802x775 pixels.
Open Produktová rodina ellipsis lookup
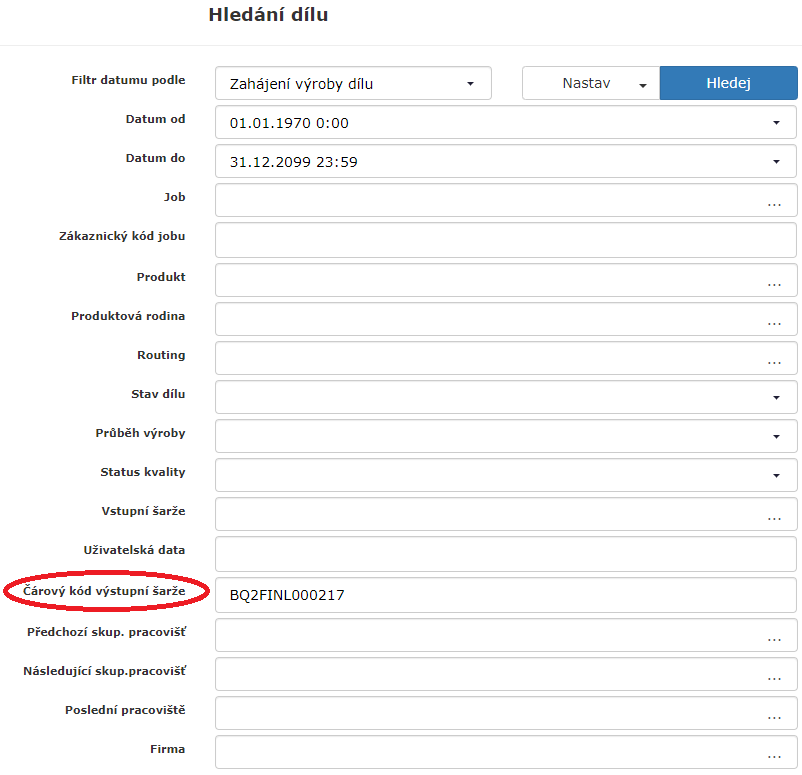point(774,321)
